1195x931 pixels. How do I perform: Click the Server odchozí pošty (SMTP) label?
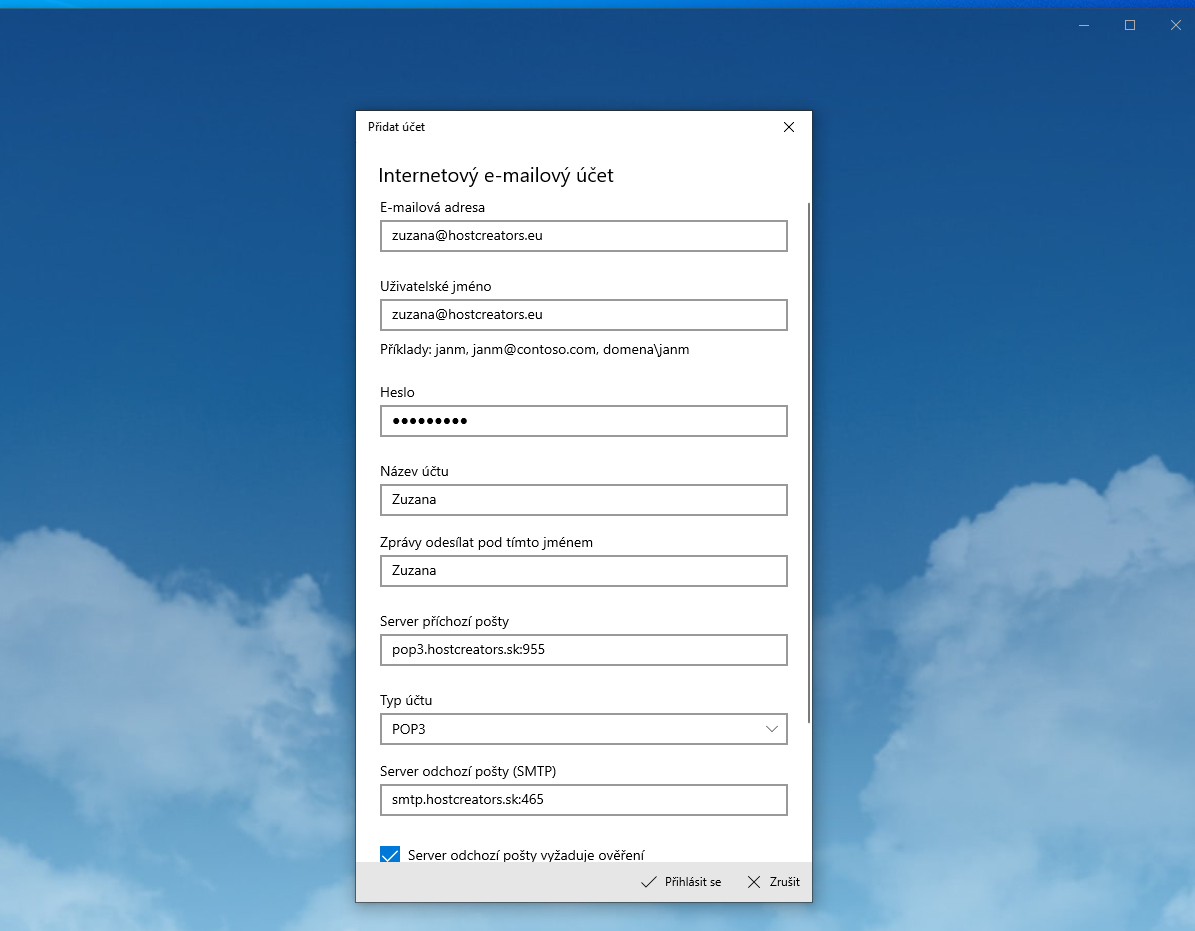coord(468,772)
